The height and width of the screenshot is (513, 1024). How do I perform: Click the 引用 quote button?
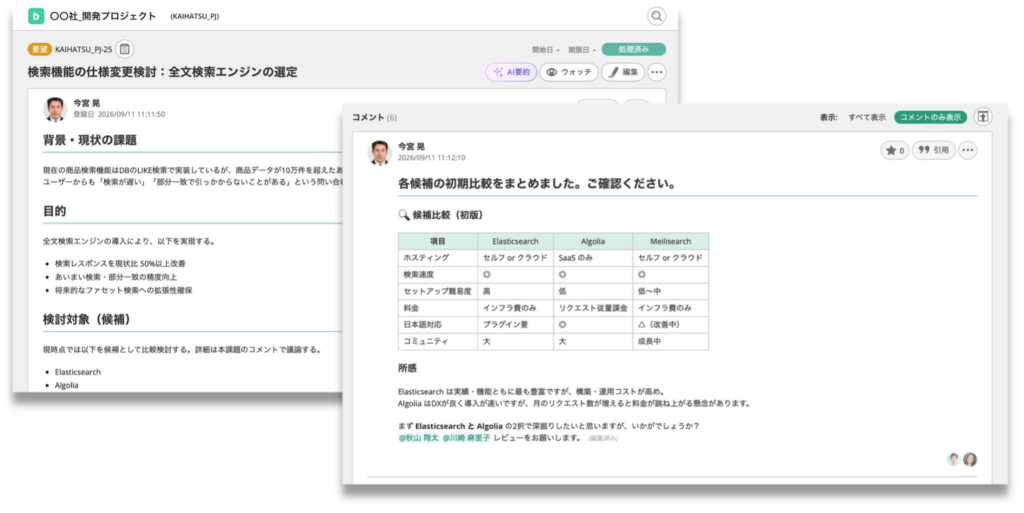click(x=933, y=150)
